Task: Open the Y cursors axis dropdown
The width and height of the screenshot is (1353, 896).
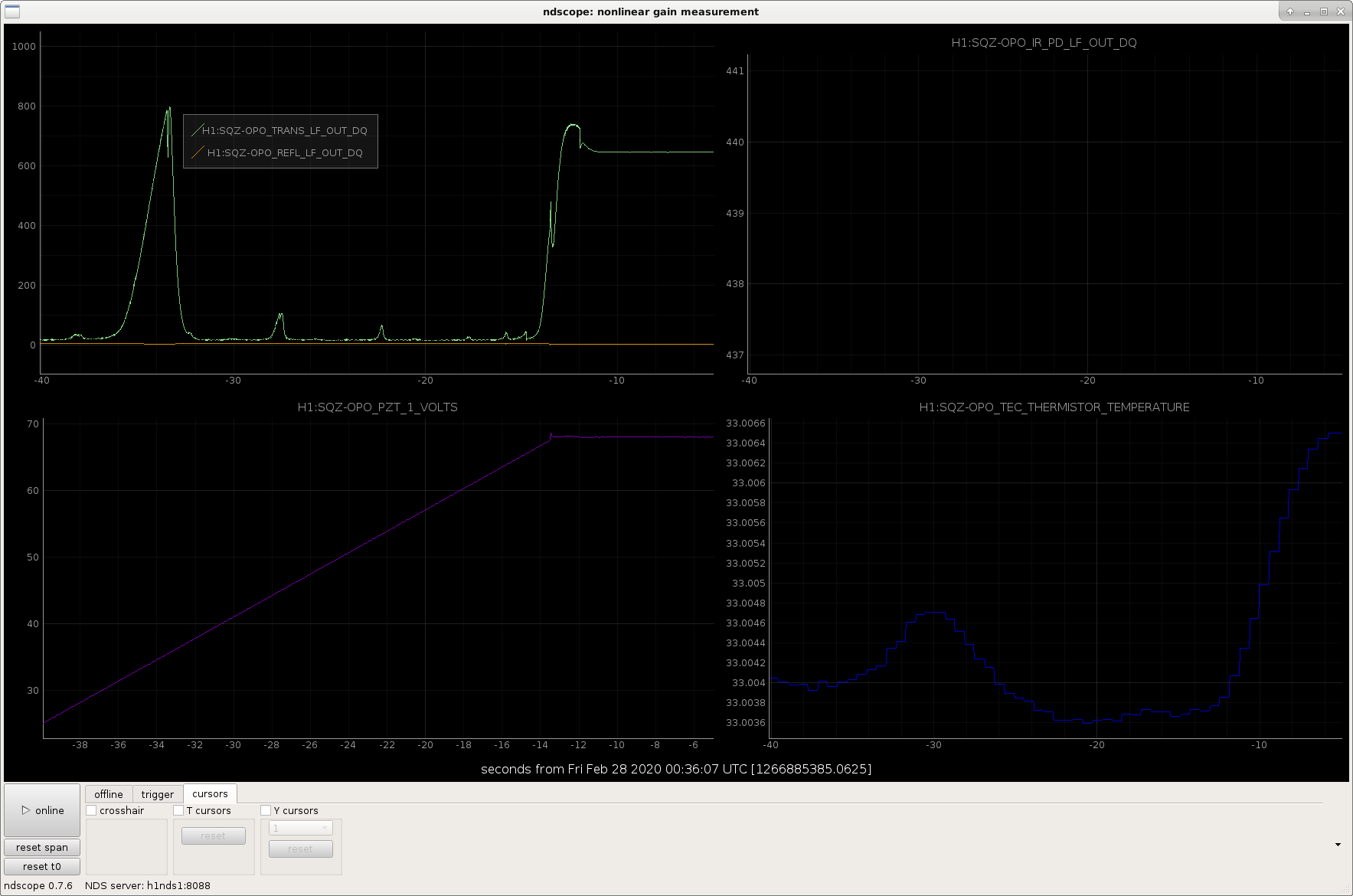Action: pyautogui.click(x=301, y=828)
